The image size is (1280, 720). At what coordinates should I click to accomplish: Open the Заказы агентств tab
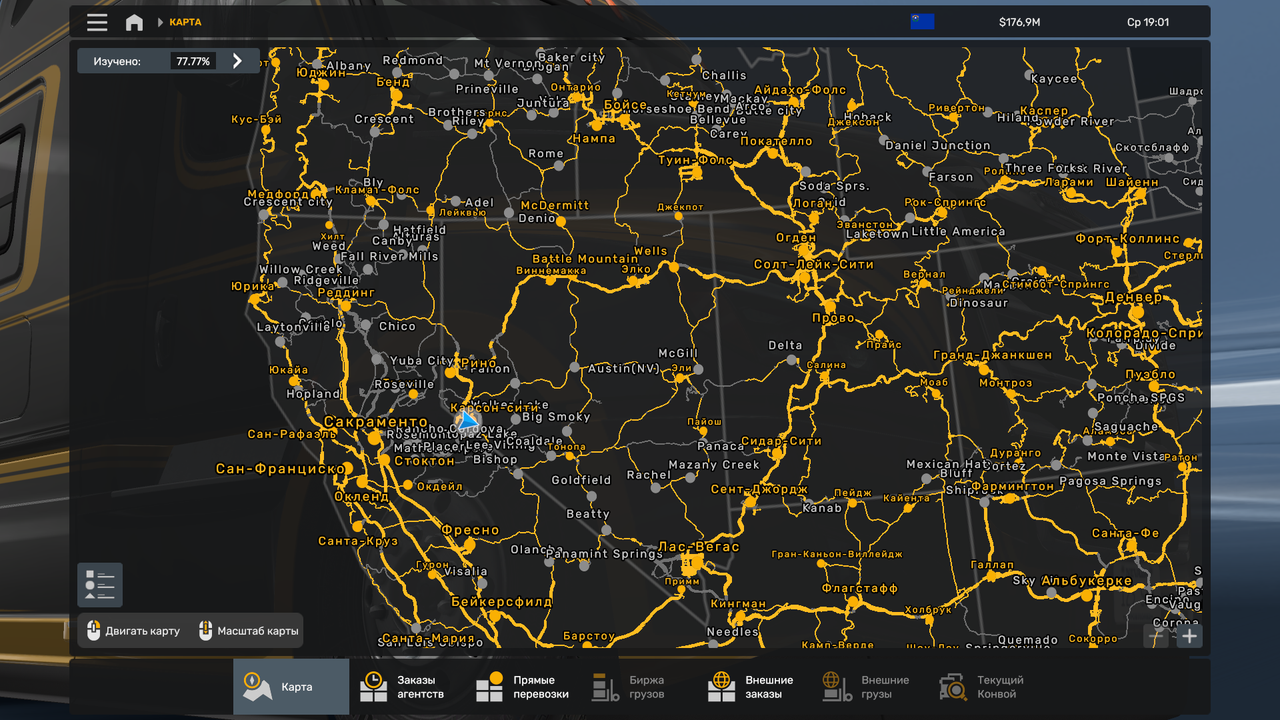pos(407,687)
